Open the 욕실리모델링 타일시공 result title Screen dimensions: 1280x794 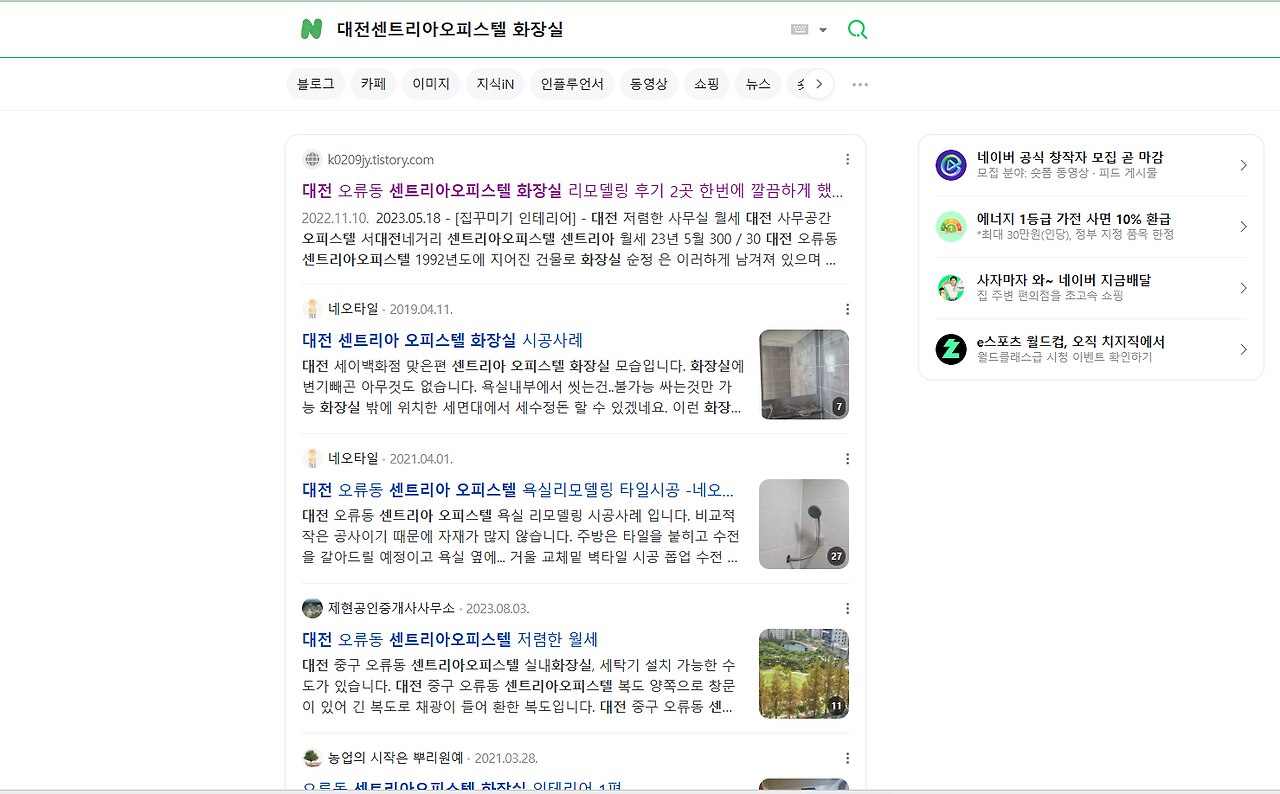(x=518, y=490)
